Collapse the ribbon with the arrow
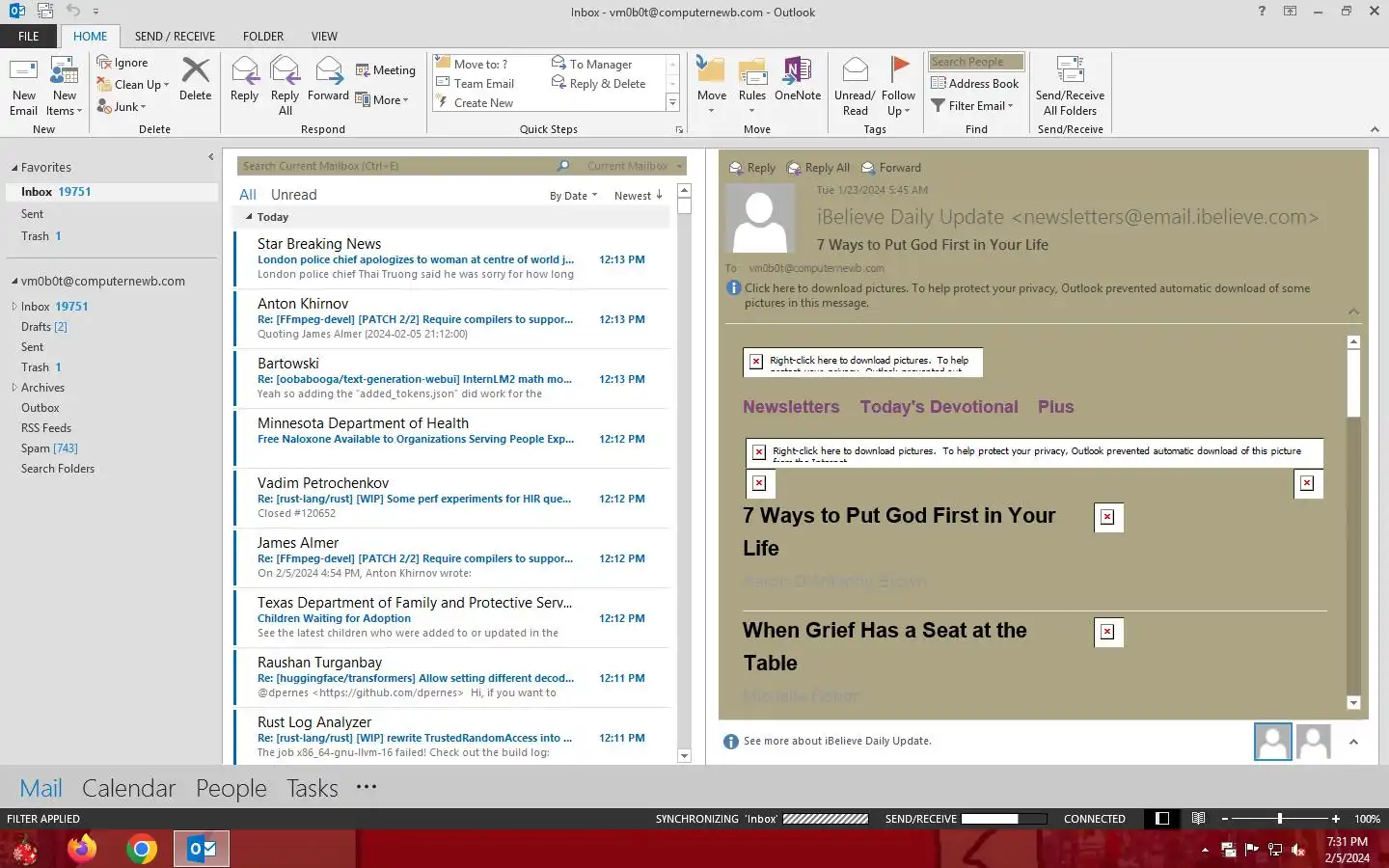The width and height of the screenshot is (1389, 868). click(x=1375, y=129)
